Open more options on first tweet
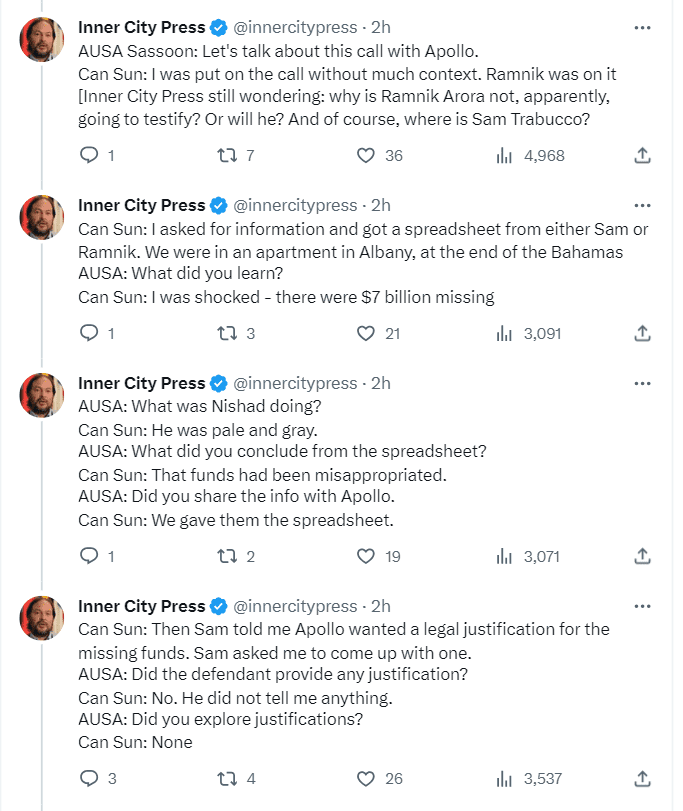 [x=643, y=26]
